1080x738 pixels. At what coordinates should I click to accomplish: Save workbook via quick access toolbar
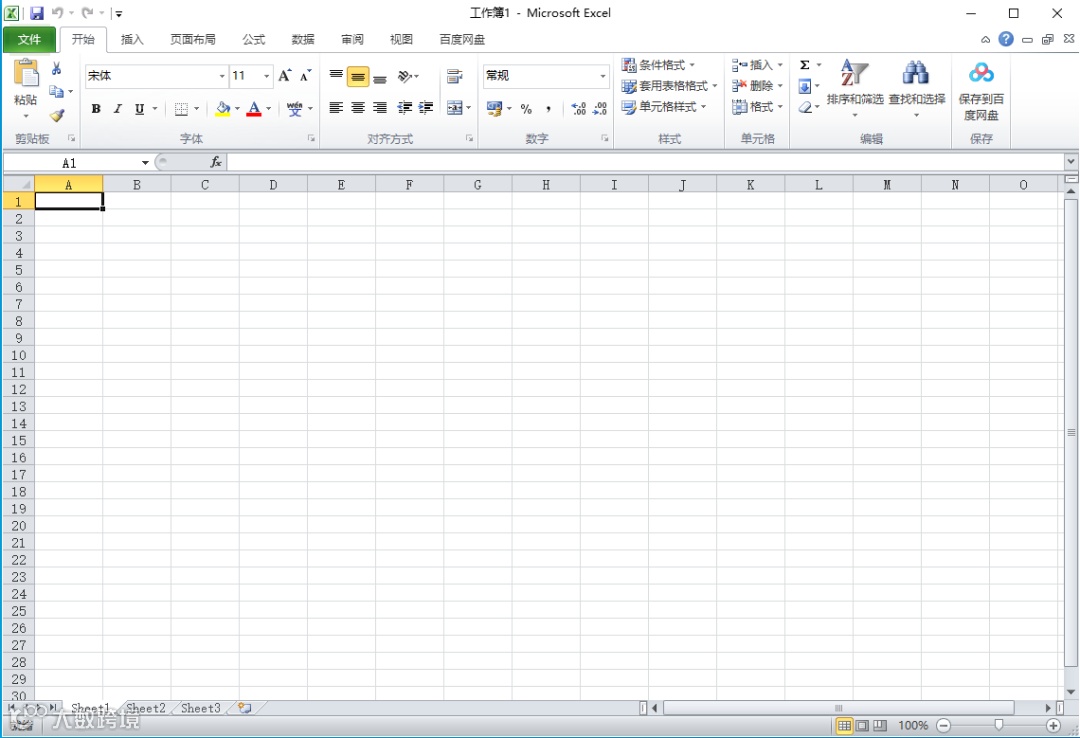37,12
